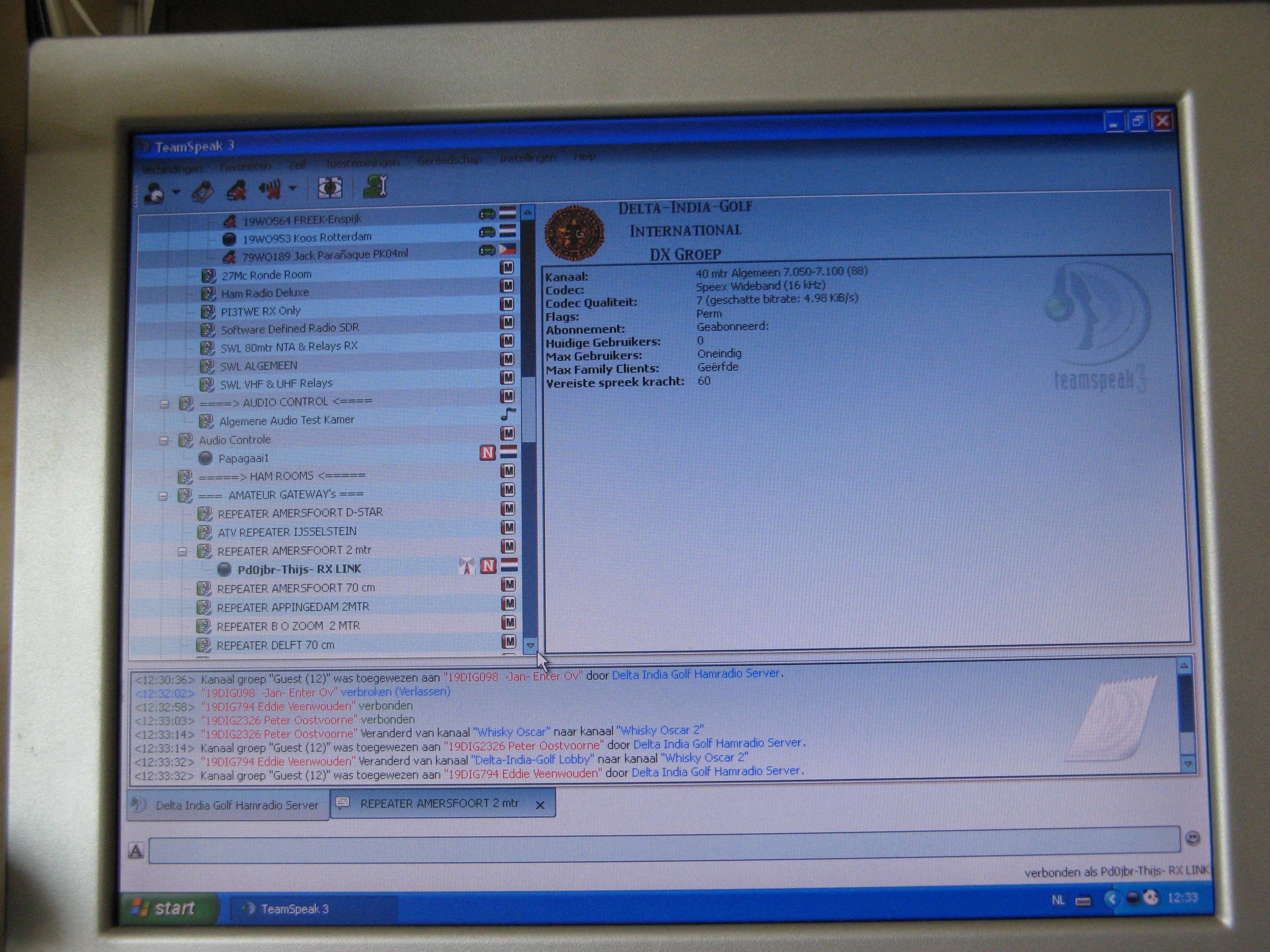Collapse the ====> AUDIO CONTROL <==== group
Image resolution: width=1270 pixels, height=952 pixels.
164,404
